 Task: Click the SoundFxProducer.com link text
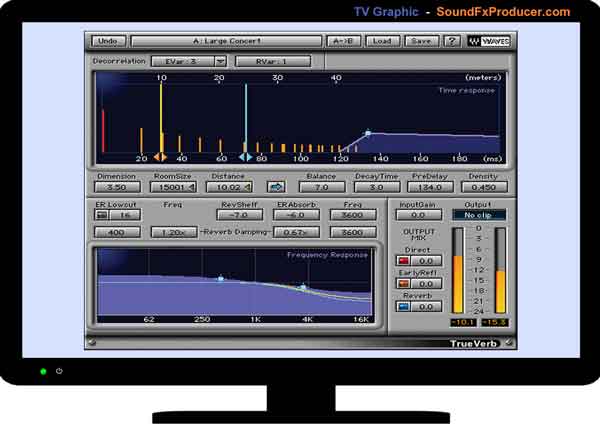point(503,11)
